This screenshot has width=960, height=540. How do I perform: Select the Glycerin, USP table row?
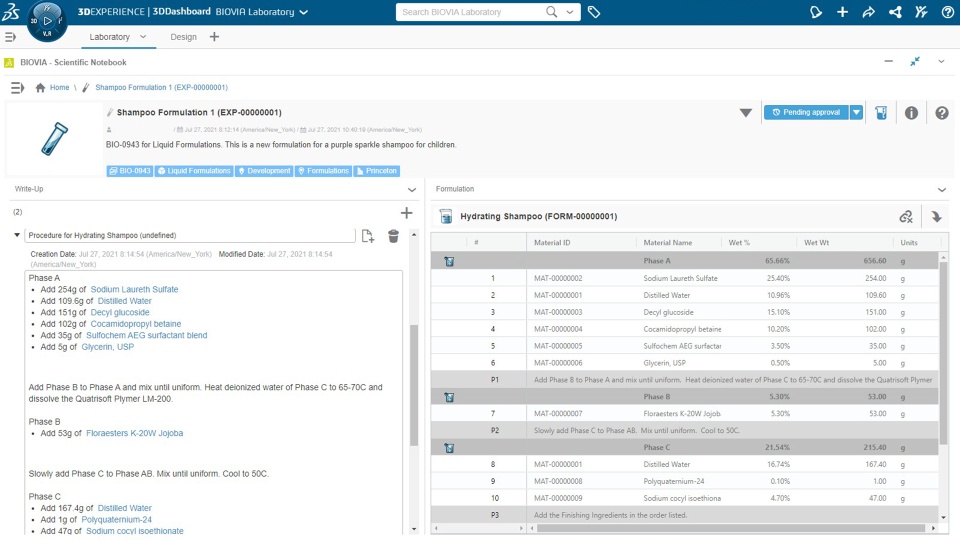pyautogui.click(x=684, y=363)
